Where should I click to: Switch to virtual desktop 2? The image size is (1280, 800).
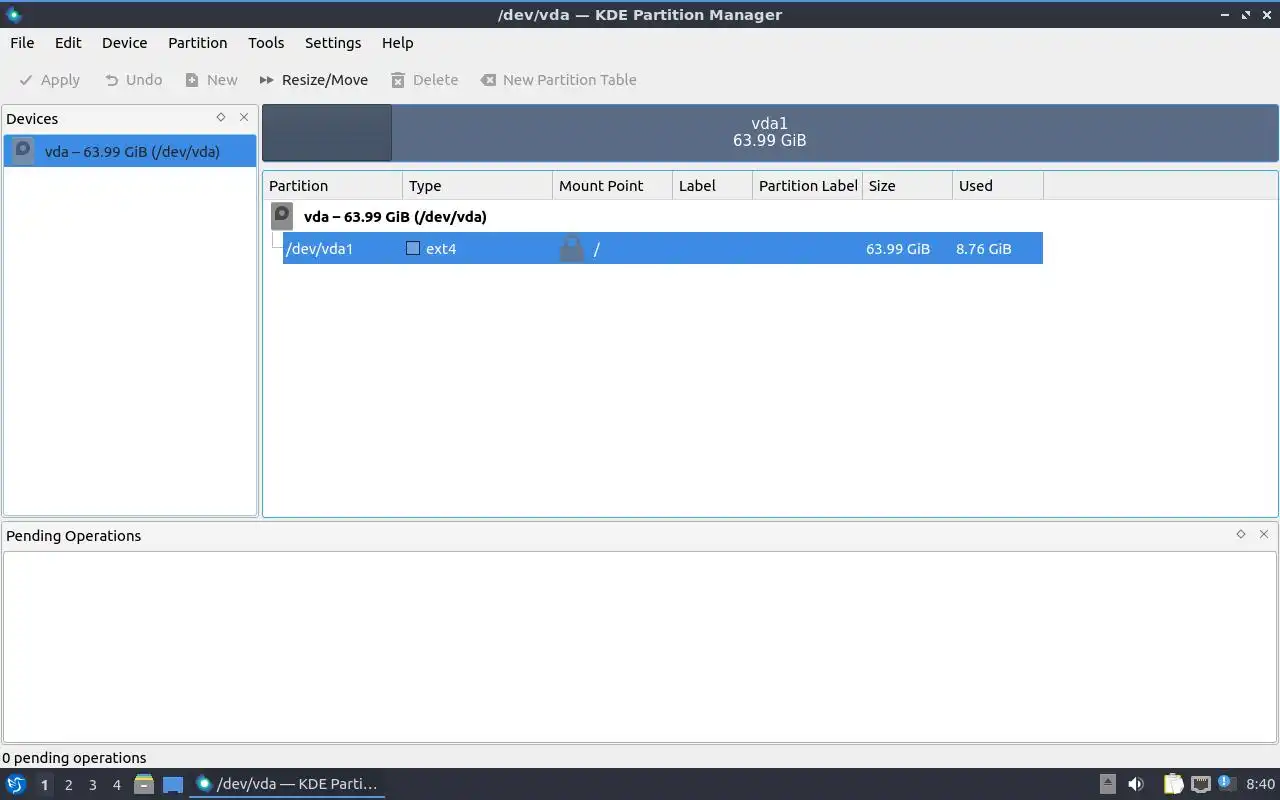point(68,785)
